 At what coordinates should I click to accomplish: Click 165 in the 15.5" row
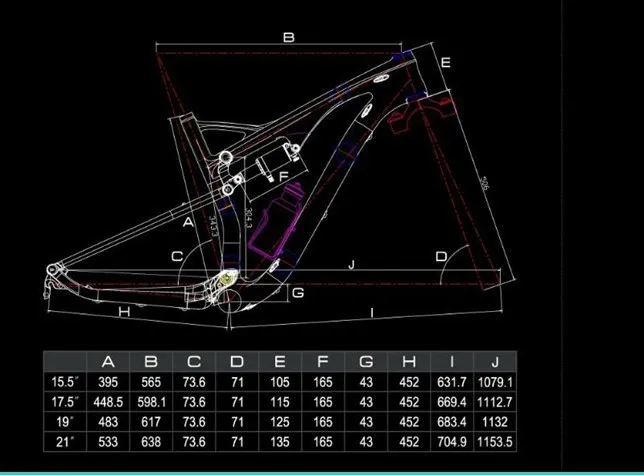(x=323, y=382)
